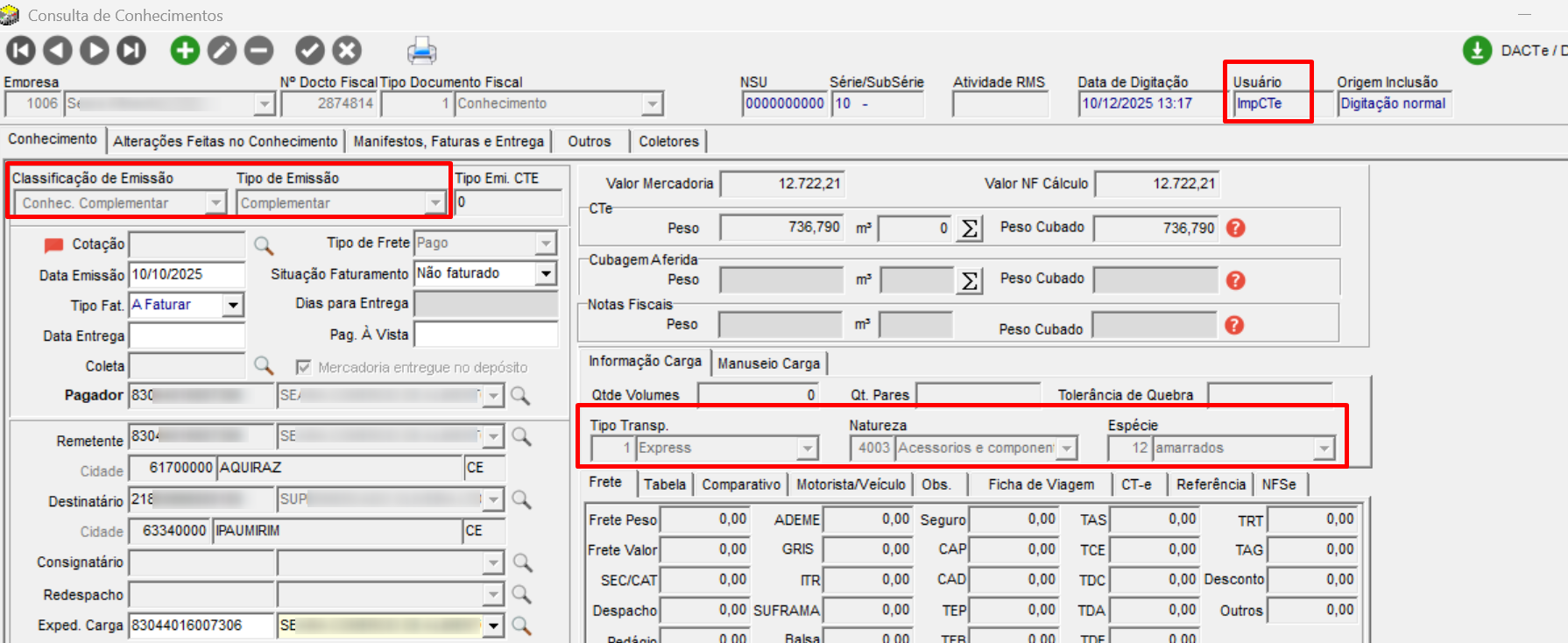Click the Data Emissão input field
Image resolution: width=1568 pixels, height=643 pixels.
click(186, 274)
